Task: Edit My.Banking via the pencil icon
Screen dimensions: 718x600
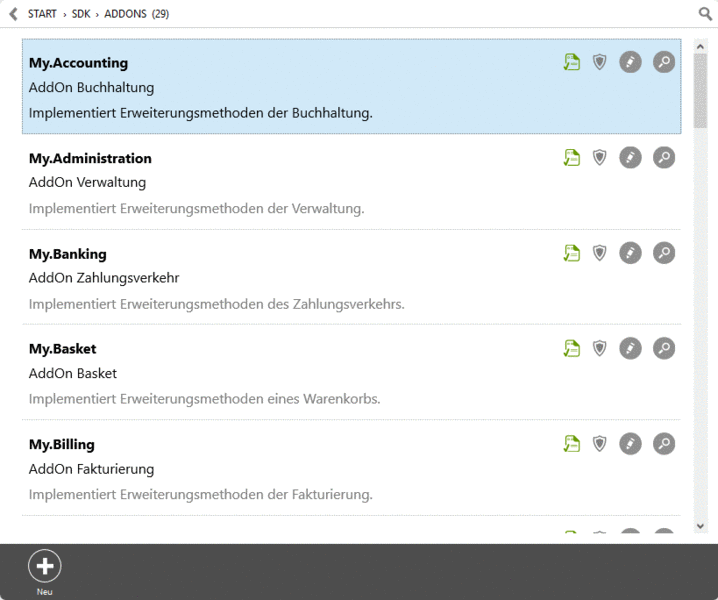Action: [631, 253]
